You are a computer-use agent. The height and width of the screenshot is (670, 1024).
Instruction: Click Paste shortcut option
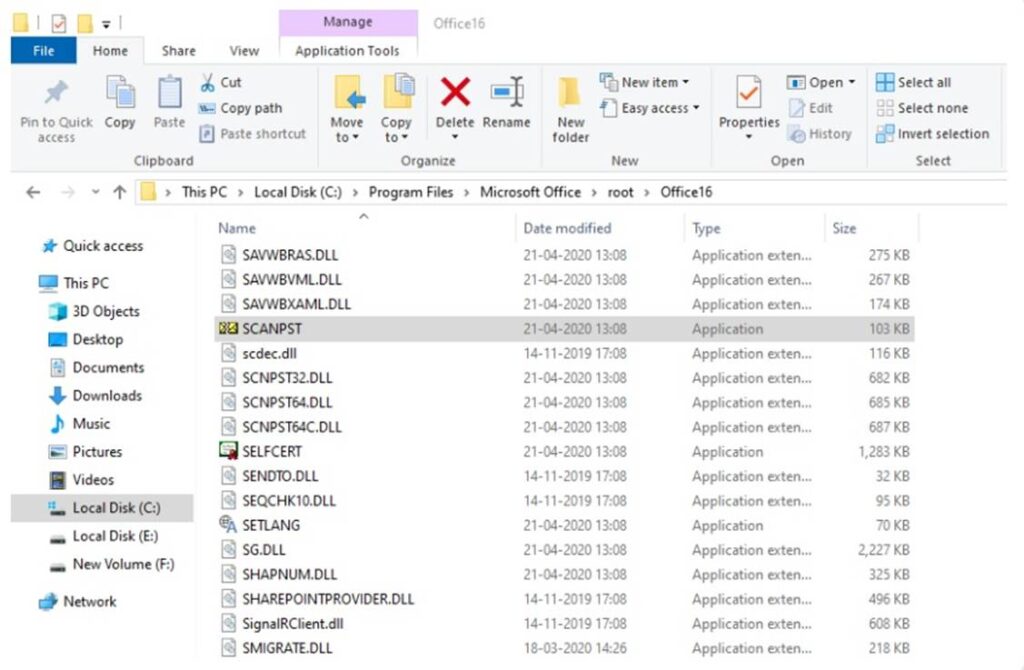click(x=253, y=134)
